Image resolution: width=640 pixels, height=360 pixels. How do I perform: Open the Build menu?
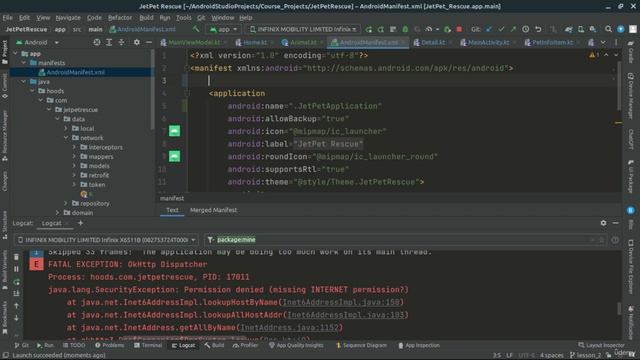(146, 18)
